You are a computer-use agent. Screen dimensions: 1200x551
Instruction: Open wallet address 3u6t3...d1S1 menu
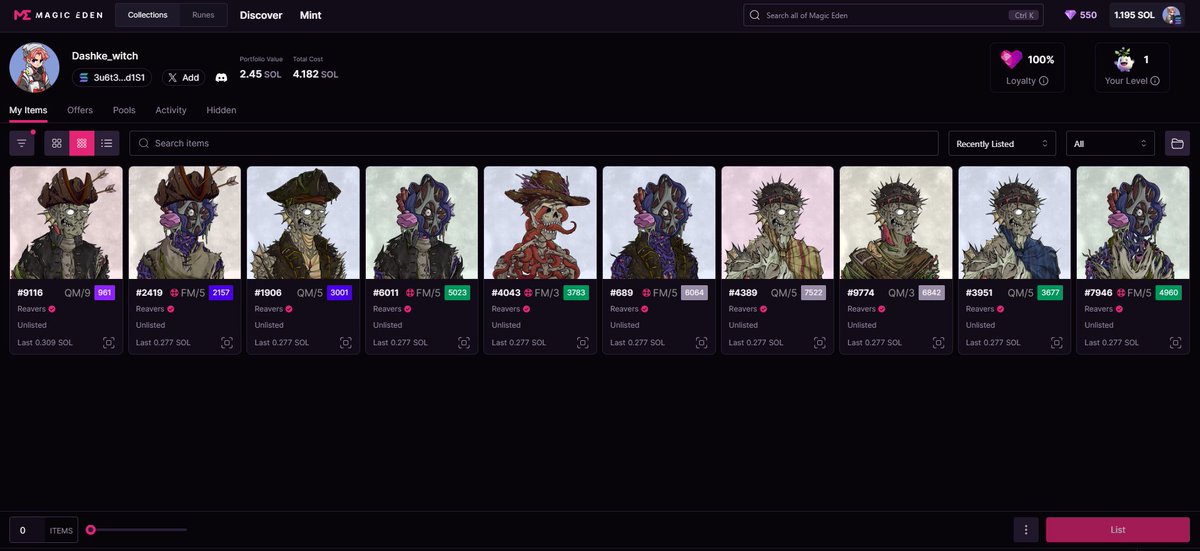click(112, 77)
